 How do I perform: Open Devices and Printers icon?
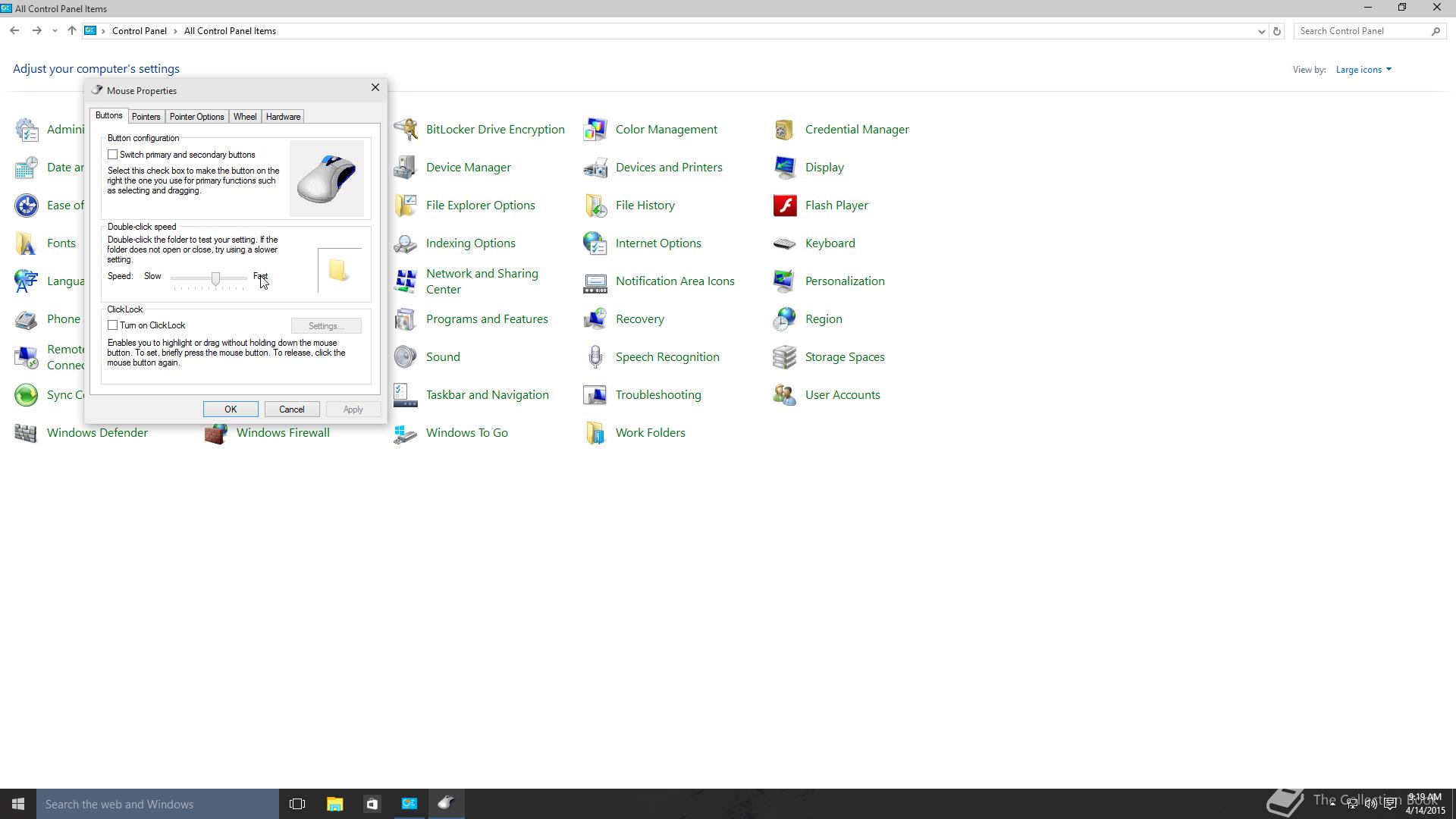(x=595, y=168)
